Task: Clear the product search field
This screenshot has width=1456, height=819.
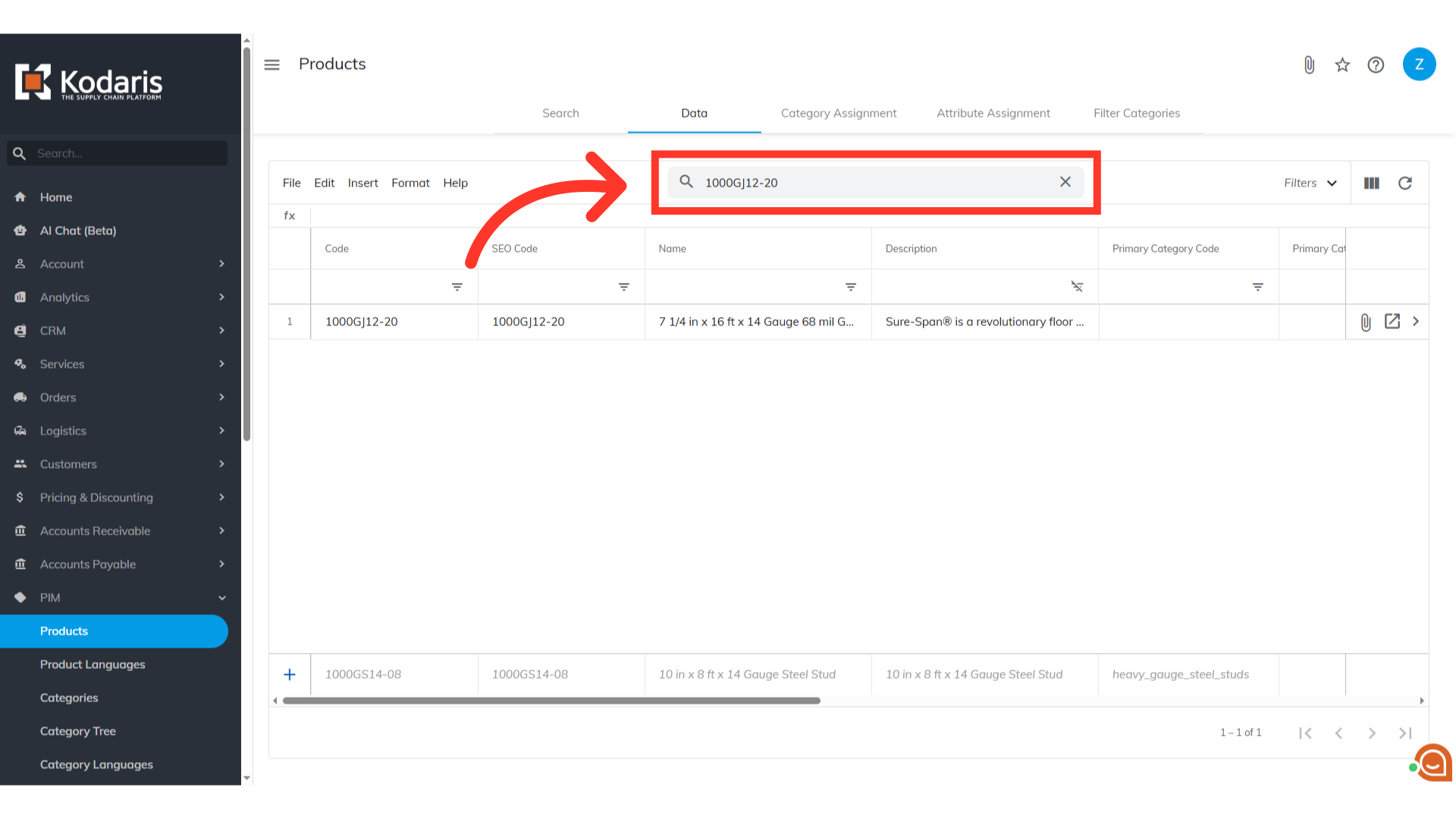Action: coord(1065,182)
